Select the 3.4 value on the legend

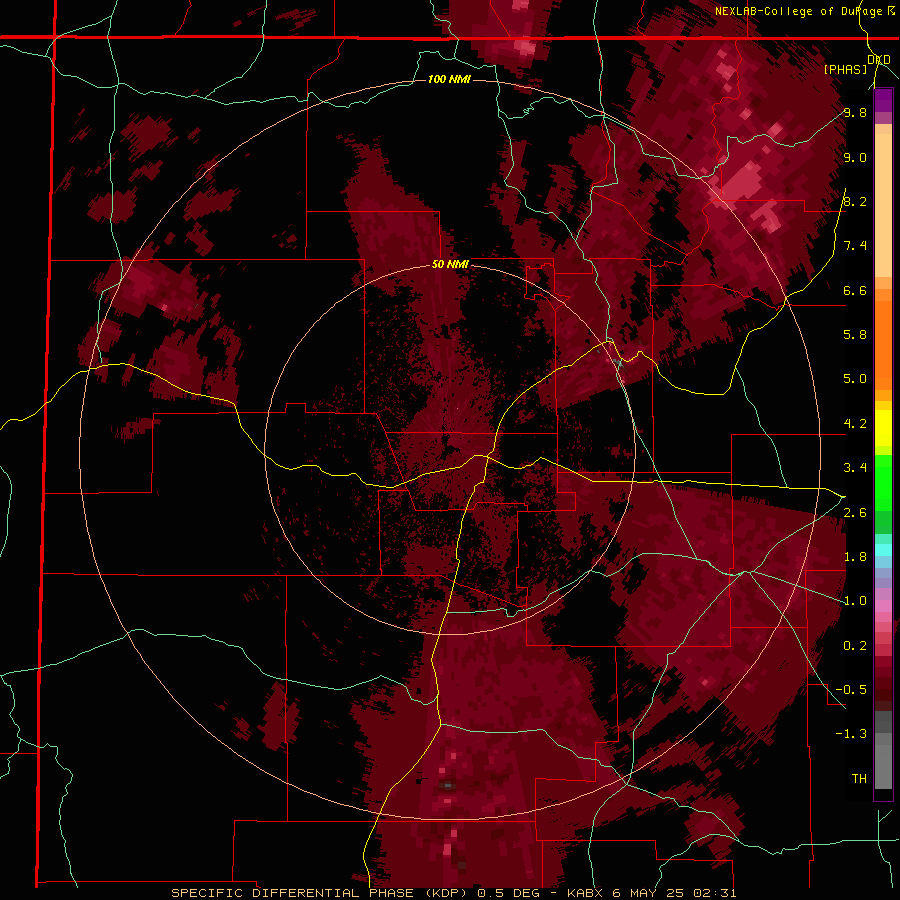click(855, 468)
